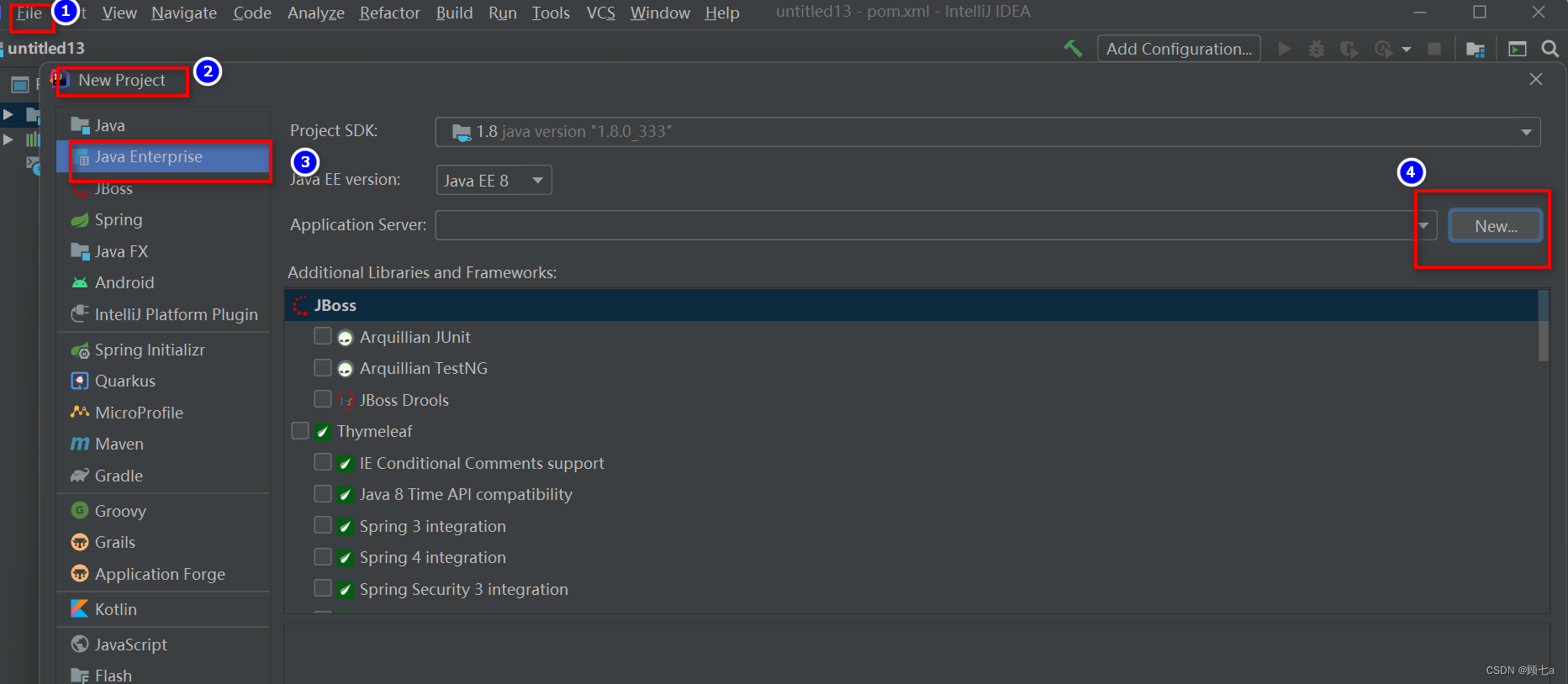Select Java Enterprise project type
The height and width of the screenshot is (684, 1568).
163,156
